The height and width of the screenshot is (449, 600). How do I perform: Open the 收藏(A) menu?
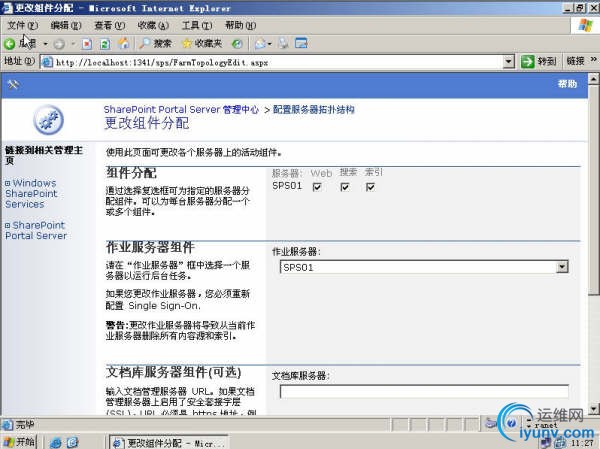pos(153,26)
